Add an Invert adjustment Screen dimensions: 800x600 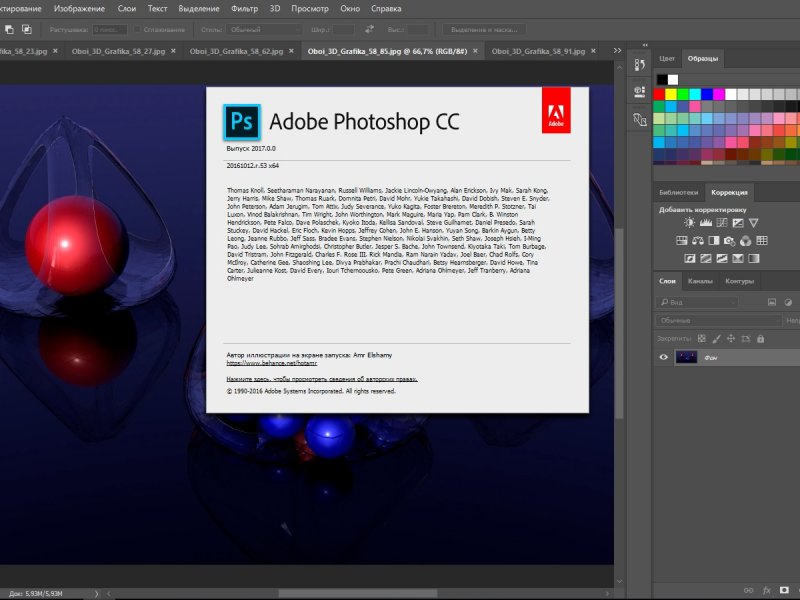(689, 259)
